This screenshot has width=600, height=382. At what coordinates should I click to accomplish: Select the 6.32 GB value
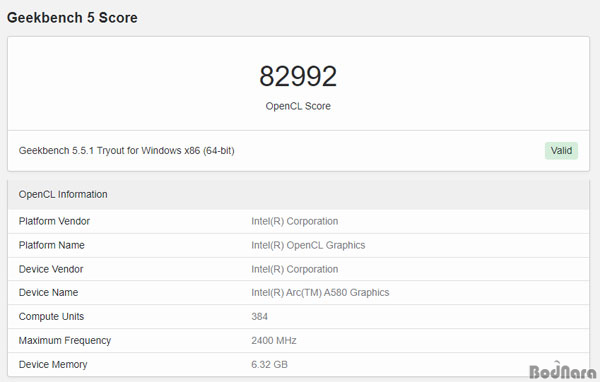click(x=269, y=364)
